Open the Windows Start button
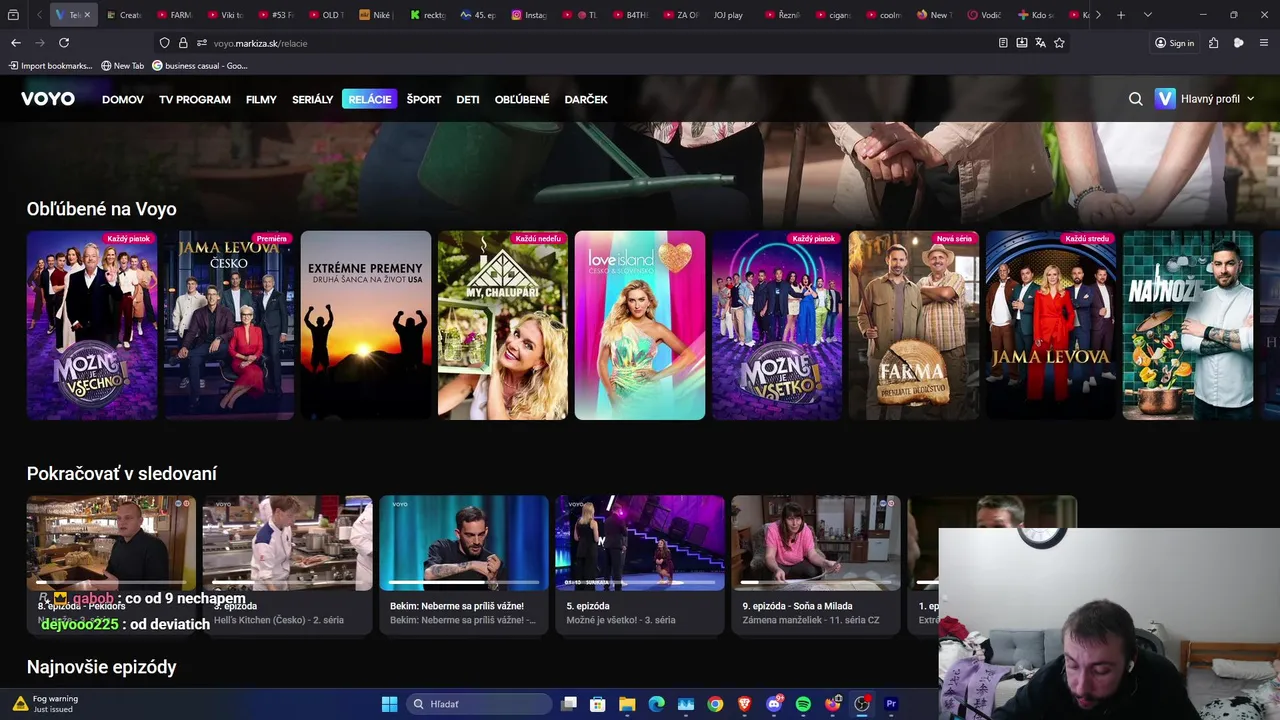The width and height of the screenshot is (1280, 720). click(389, 704)
